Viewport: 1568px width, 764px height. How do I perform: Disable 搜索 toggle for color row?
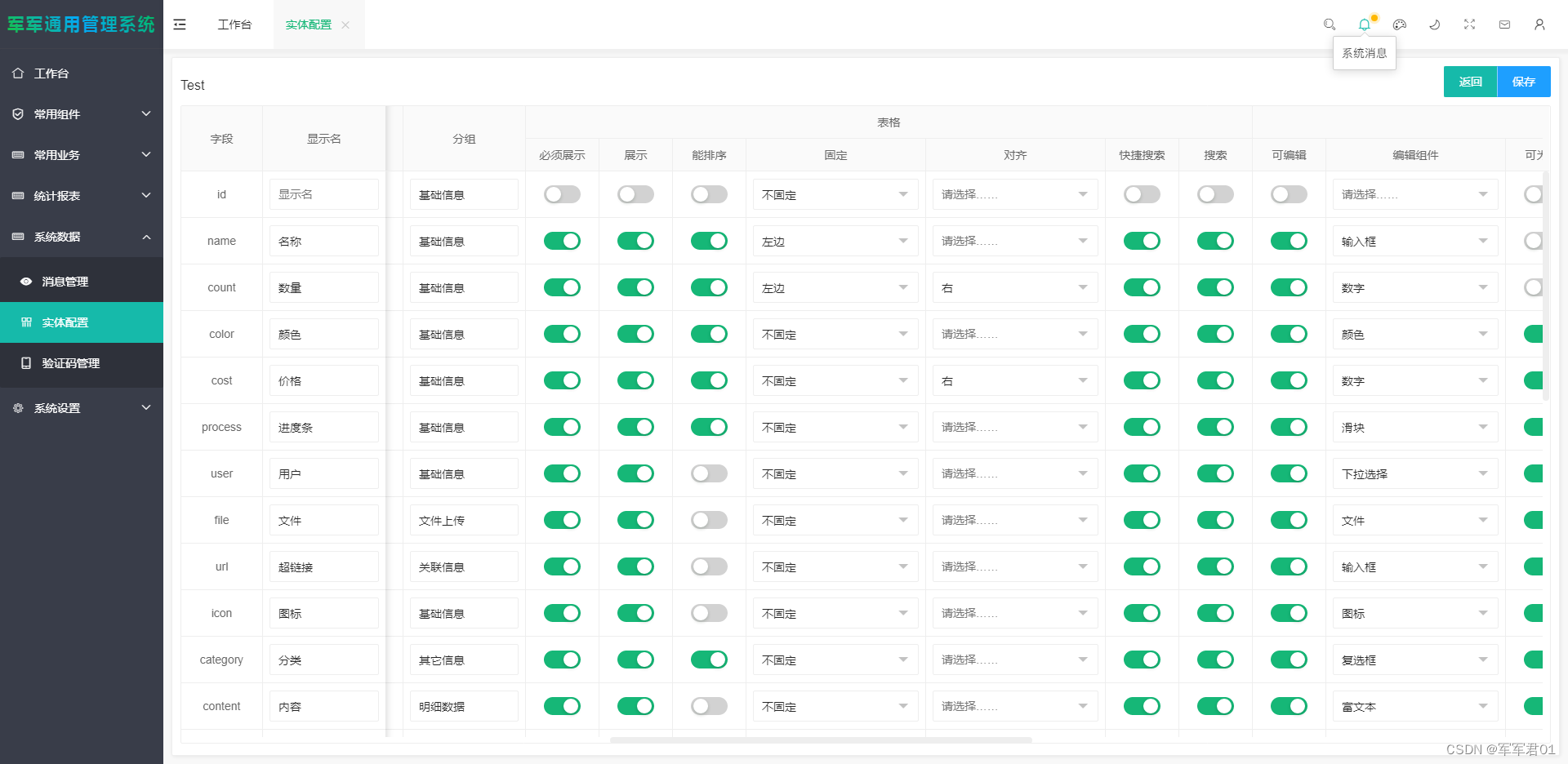(1215, 334)
